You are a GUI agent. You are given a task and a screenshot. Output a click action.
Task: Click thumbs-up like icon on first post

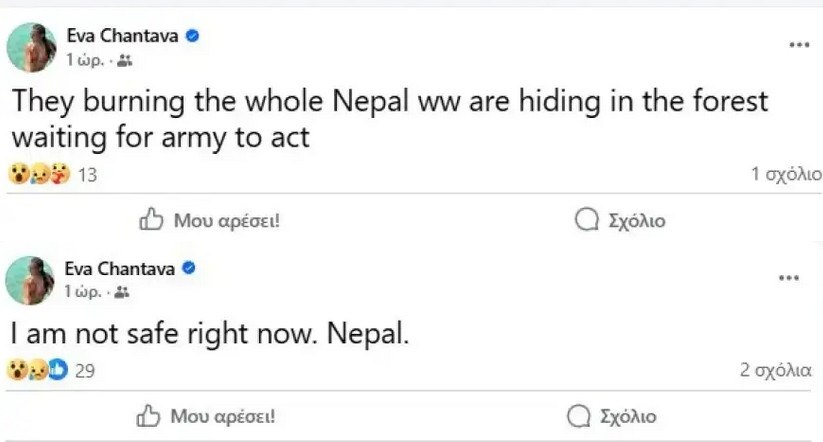(151, 220)
